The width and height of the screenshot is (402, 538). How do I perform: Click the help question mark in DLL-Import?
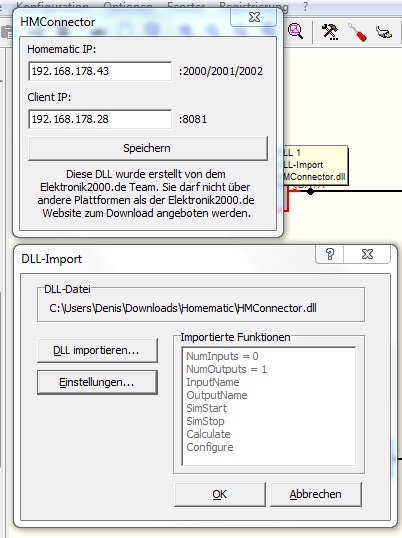click(330, 254)
